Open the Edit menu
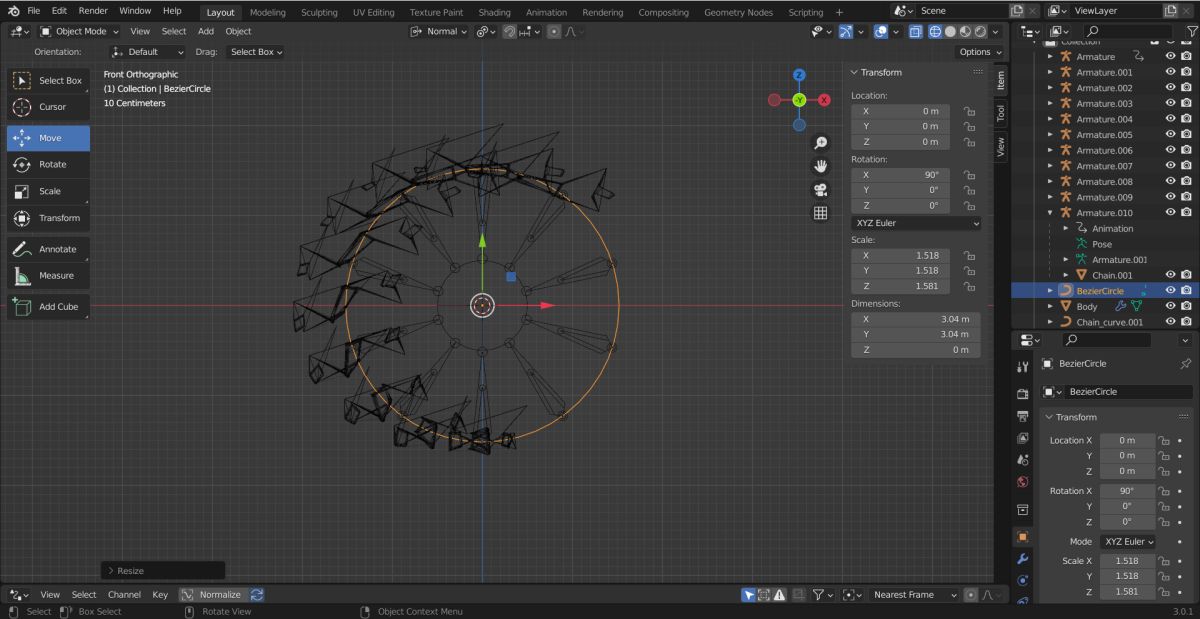 pos(60,11)
